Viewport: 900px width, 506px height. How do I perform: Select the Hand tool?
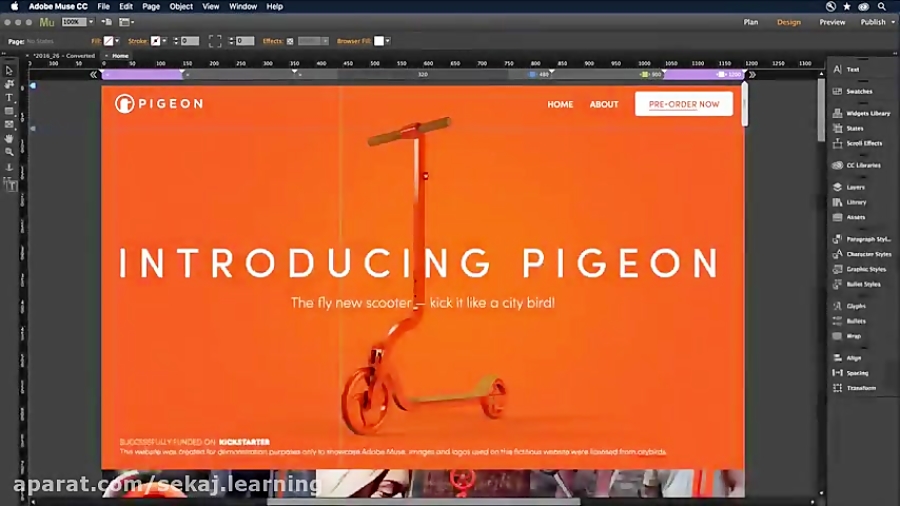click(9, 138)
